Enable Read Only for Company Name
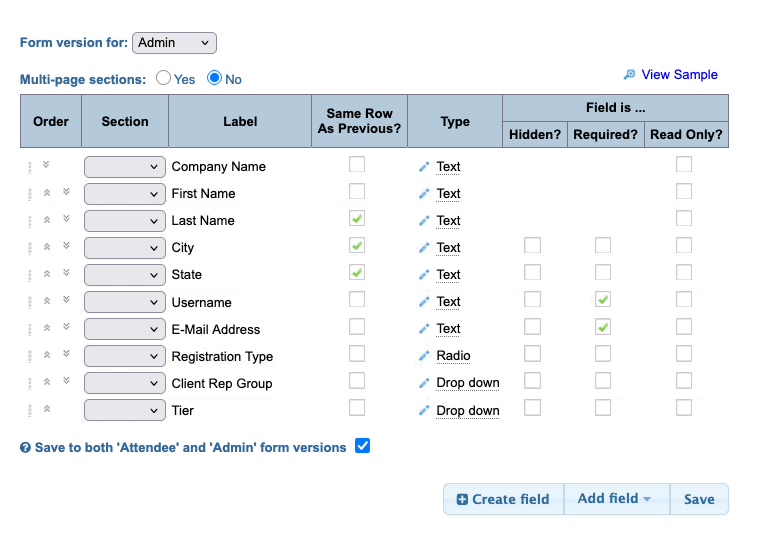 (684, 165)
